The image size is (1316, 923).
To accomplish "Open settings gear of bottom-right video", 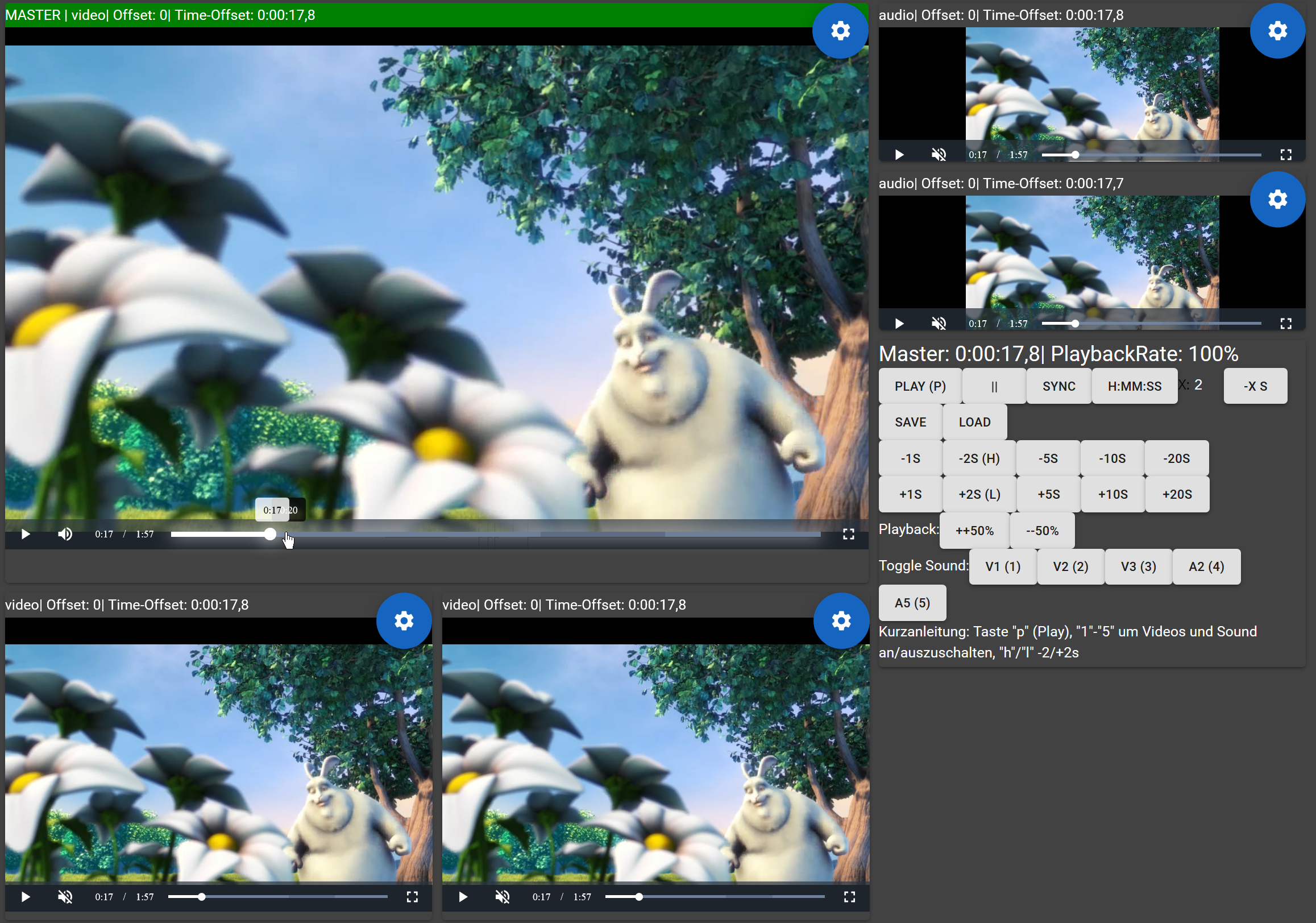I will pos(841,620).
